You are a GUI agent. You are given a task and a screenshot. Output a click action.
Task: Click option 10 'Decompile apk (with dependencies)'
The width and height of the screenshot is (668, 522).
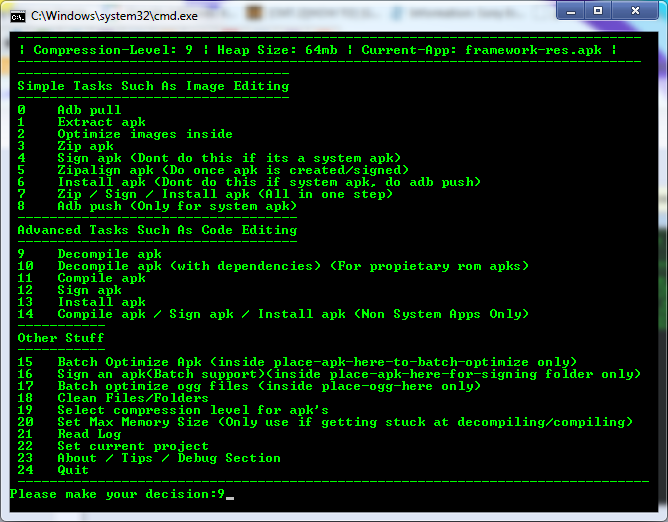click(273, 266)
